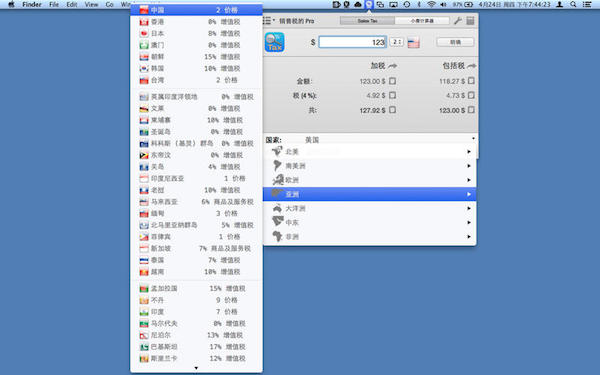Tick the checkbox beside 4.92 $
Screen dimensions: 600x375
(x=393, y=95)
